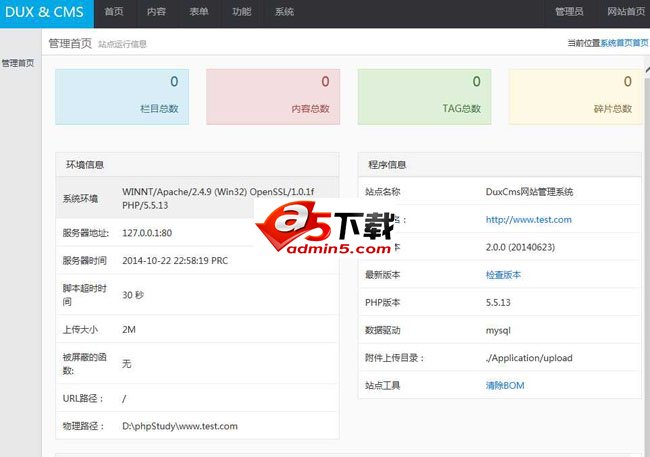Select site name DuxCms网站管理系统
650x457 pixels.
coord(529,192)
